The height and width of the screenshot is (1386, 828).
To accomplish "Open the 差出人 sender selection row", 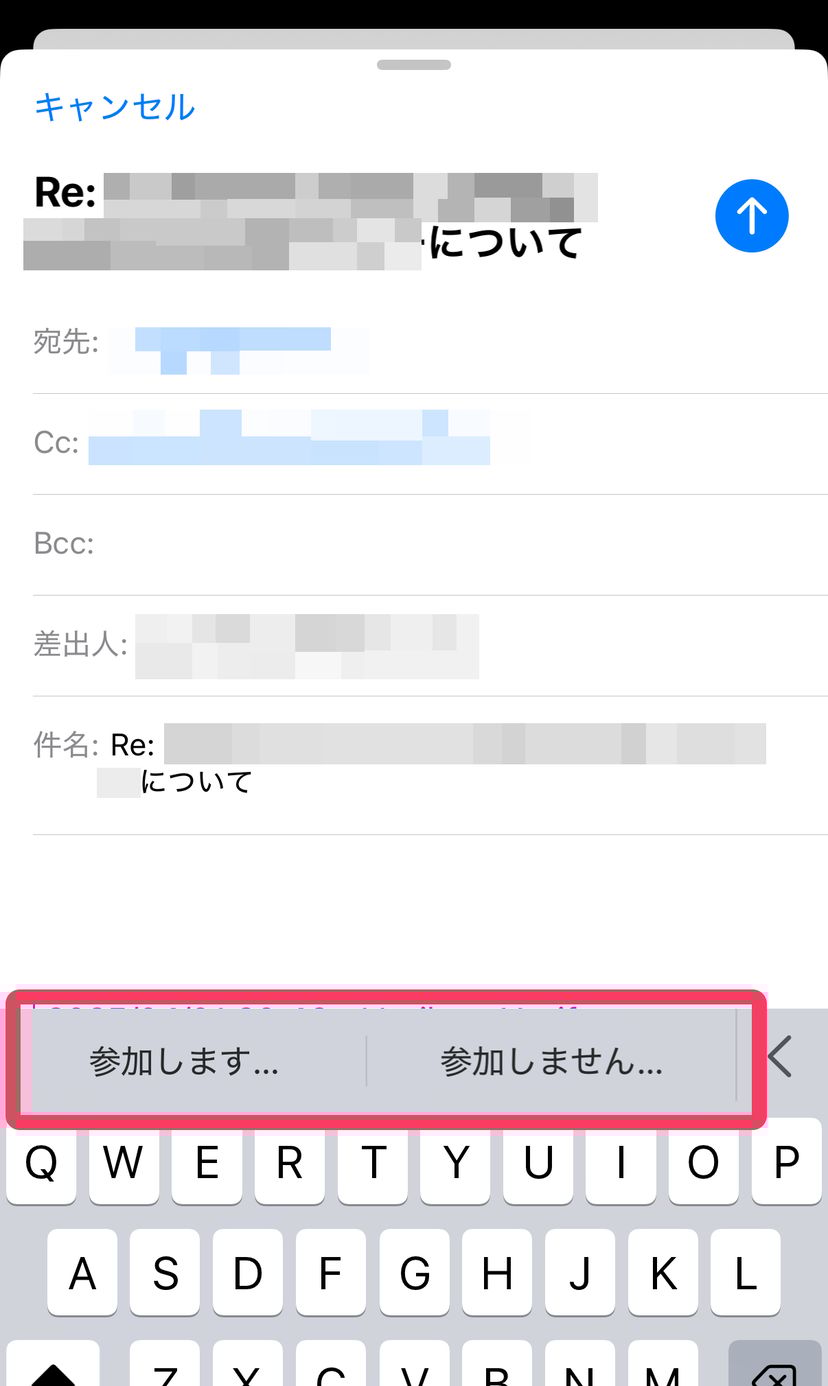I will point(430,646).
